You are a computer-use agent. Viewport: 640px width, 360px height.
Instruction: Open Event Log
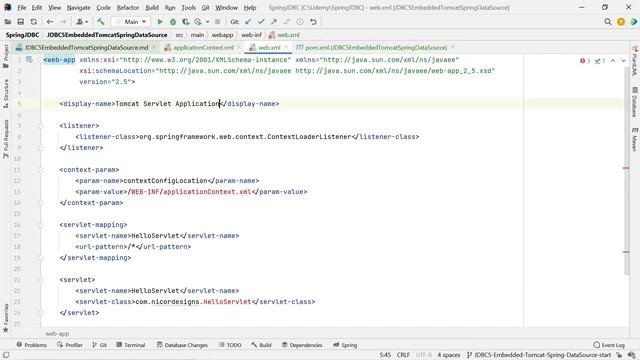coord(609,345)
